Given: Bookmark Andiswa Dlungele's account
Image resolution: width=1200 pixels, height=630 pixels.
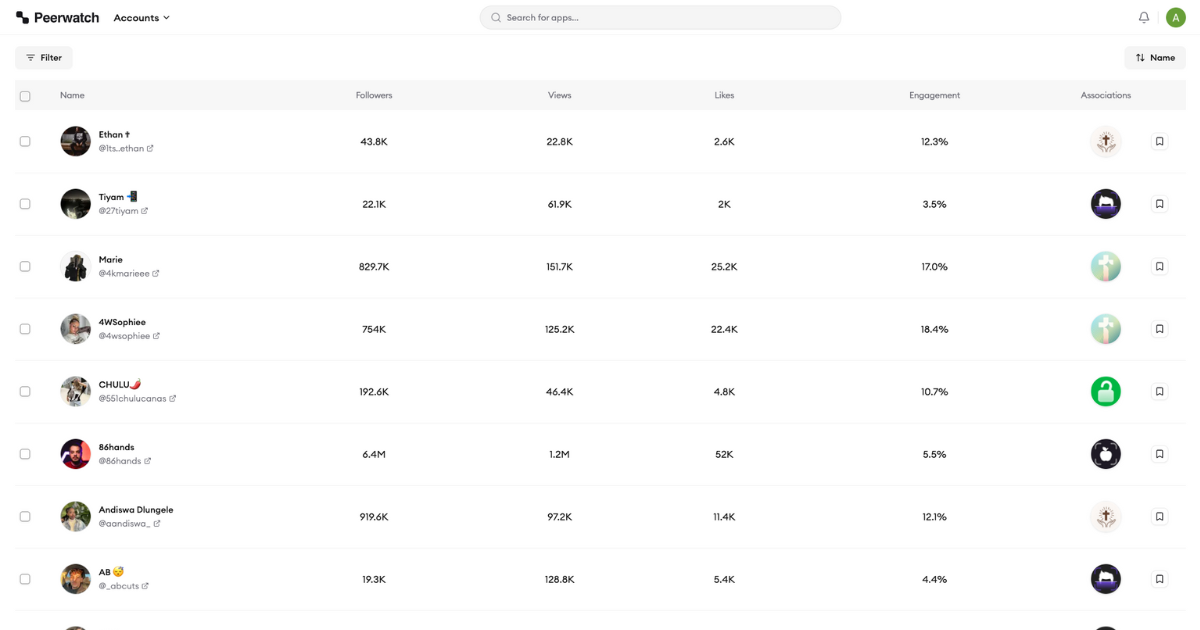Looking at the screenshot, I should [1159, 516].
